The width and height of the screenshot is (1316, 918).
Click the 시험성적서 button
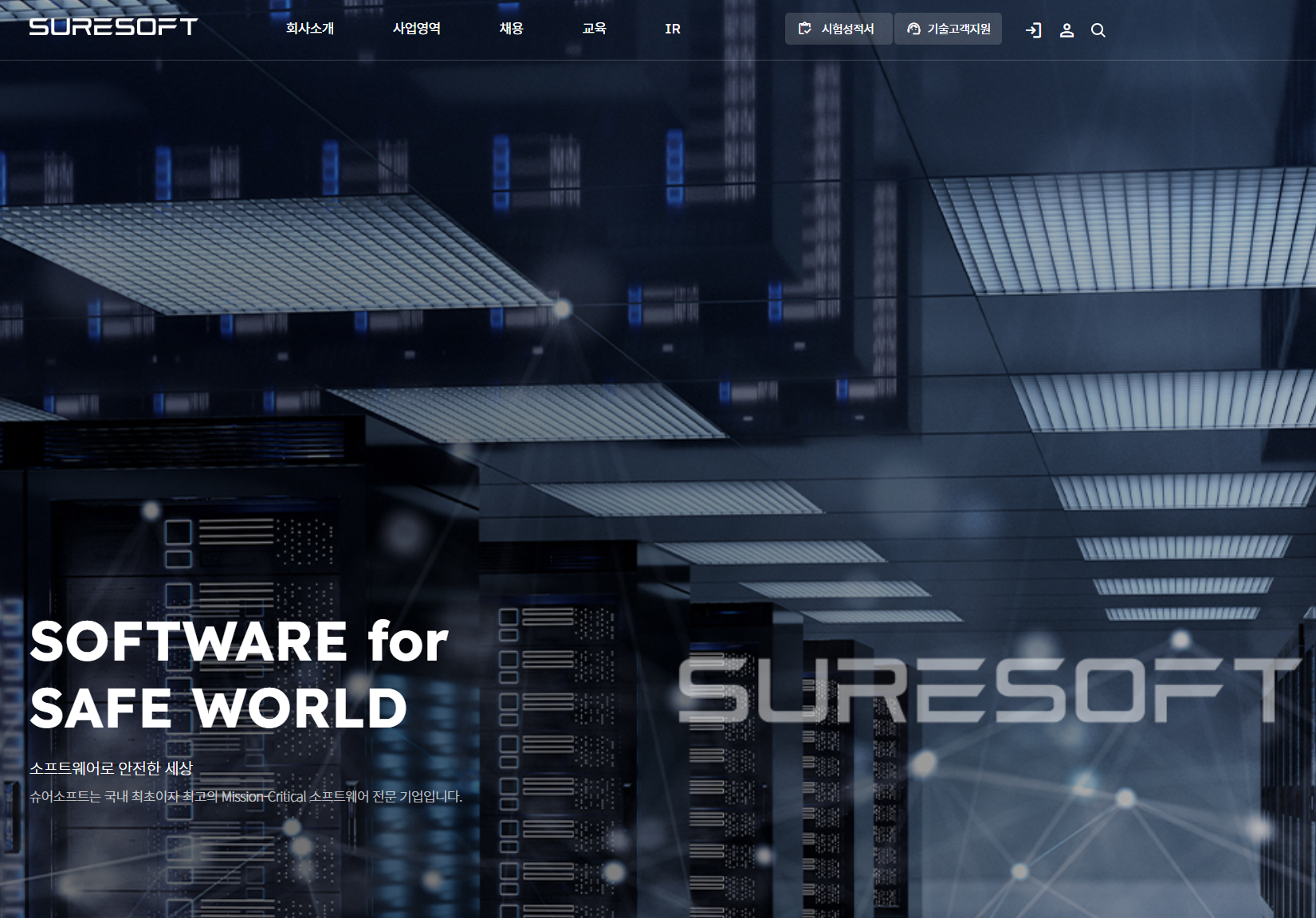tap(839, 29)
